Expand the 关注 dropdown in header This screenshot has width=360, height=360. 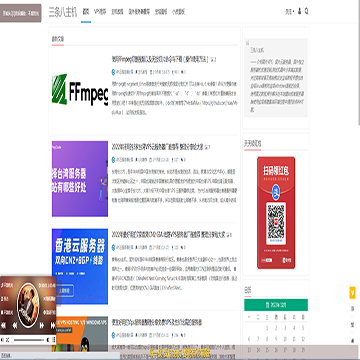pos(290,12)
